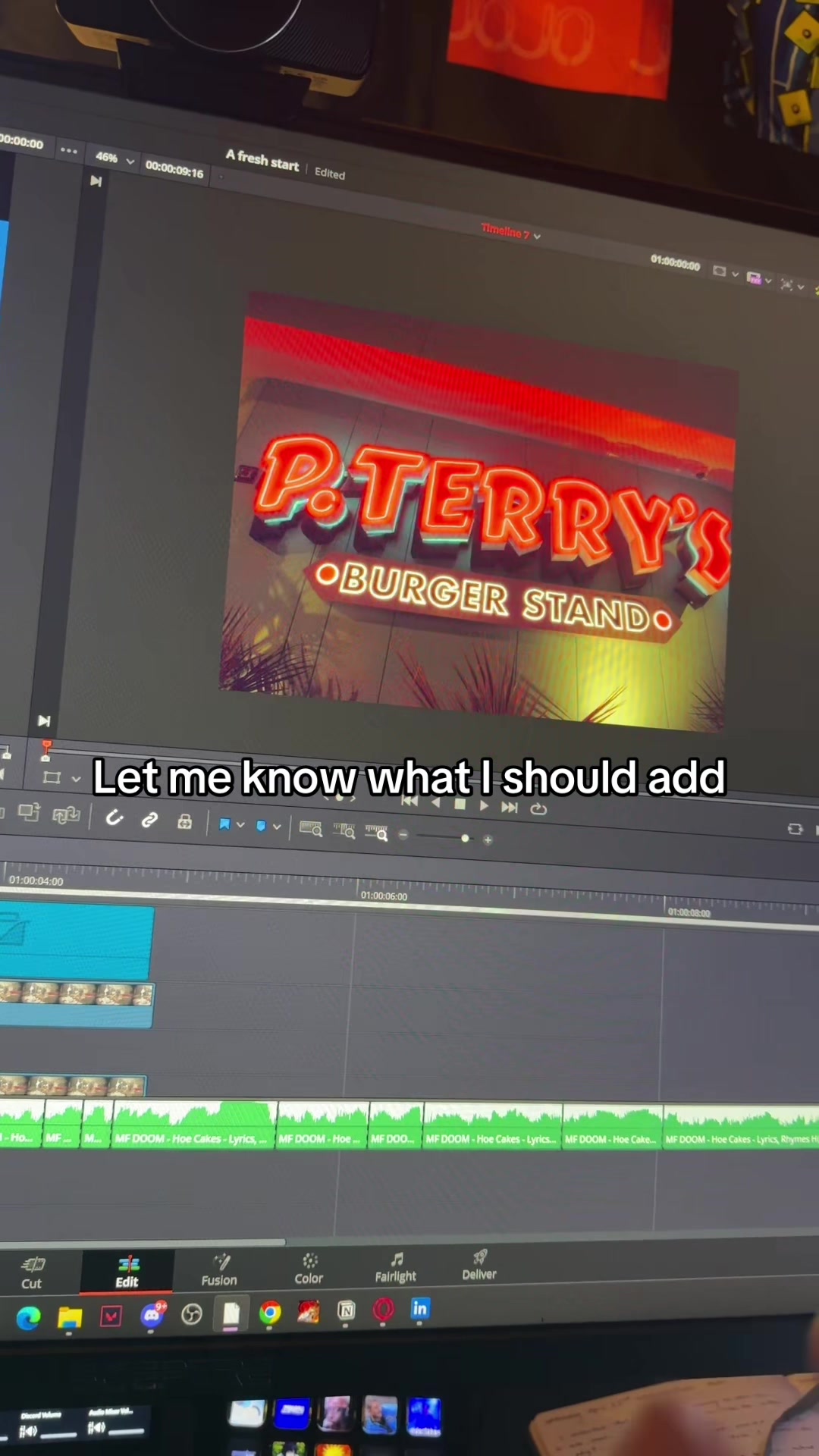Open the Timeline 7 selector dropdown
Image resolution: width=819 pixels, height=1456 pixels.
[511, 231]
